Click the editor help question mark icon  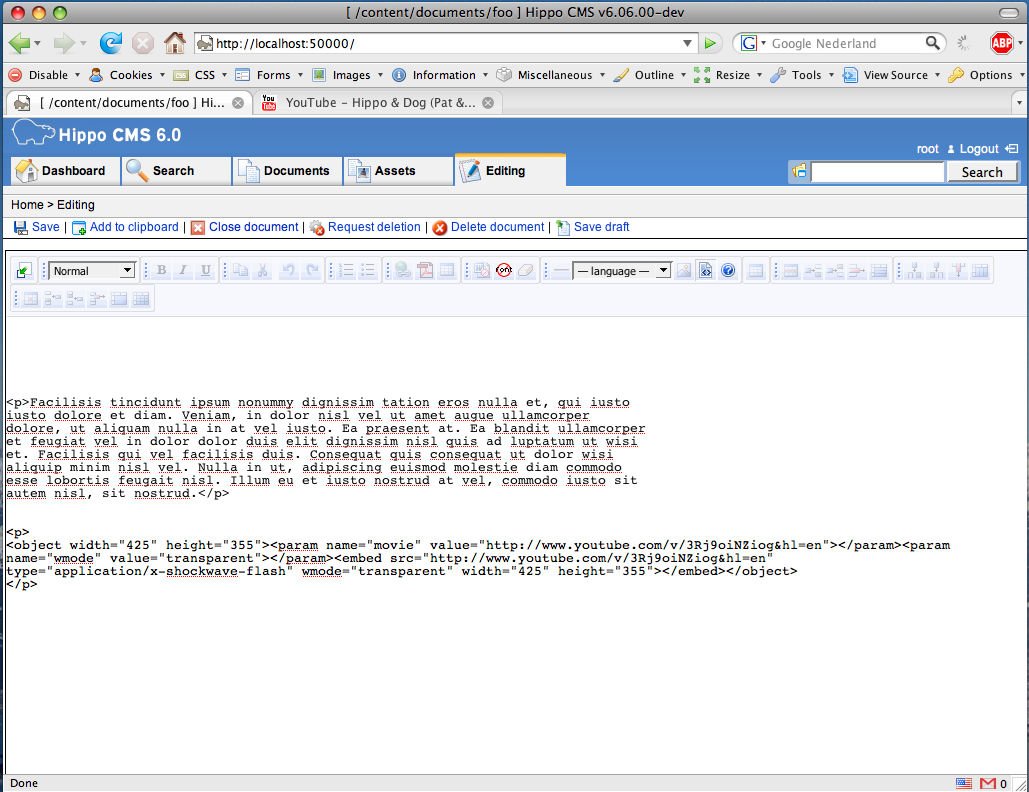click(x=728, y=271)
